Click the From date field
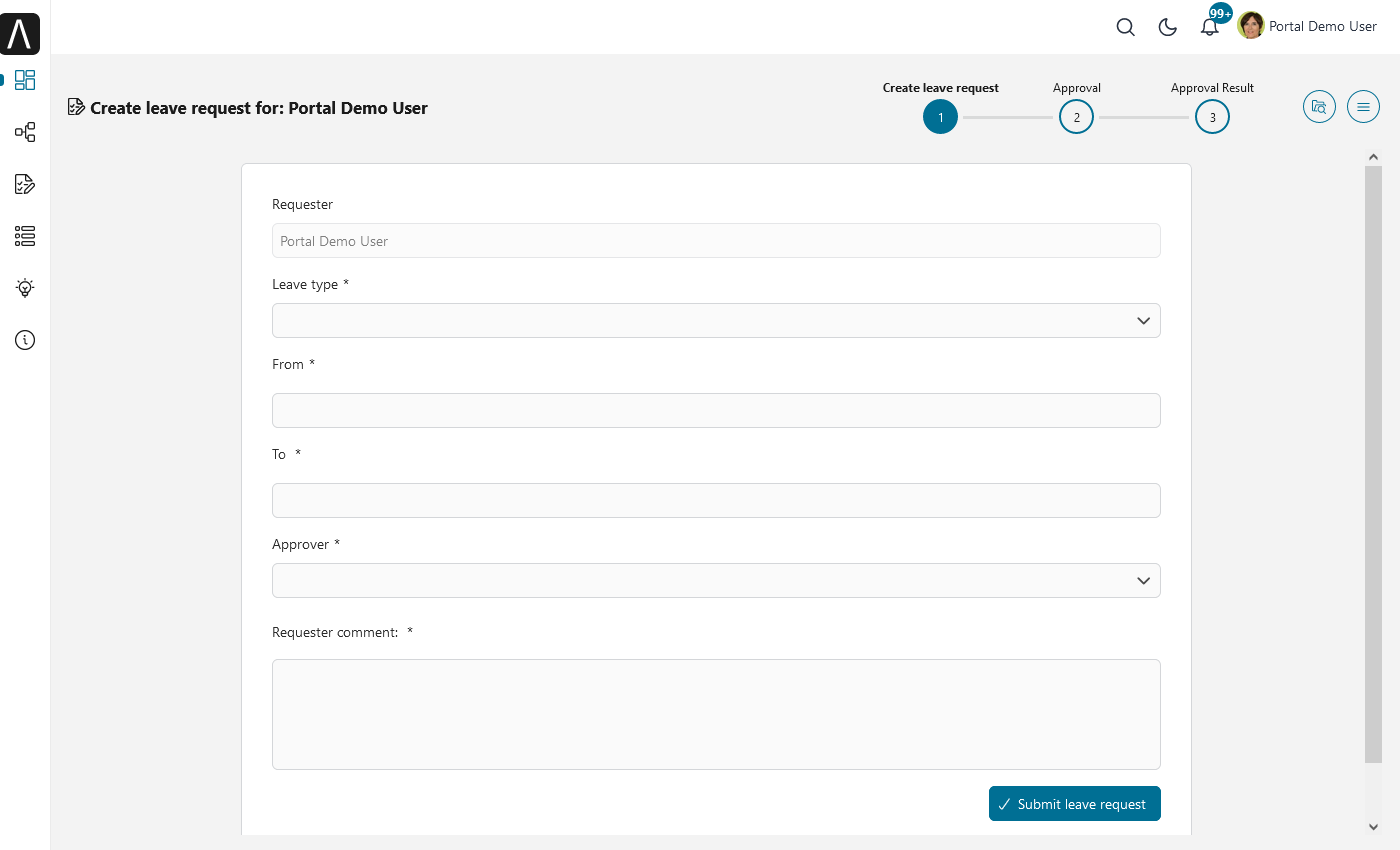The image size is (1400, 850). click(716, 410)
